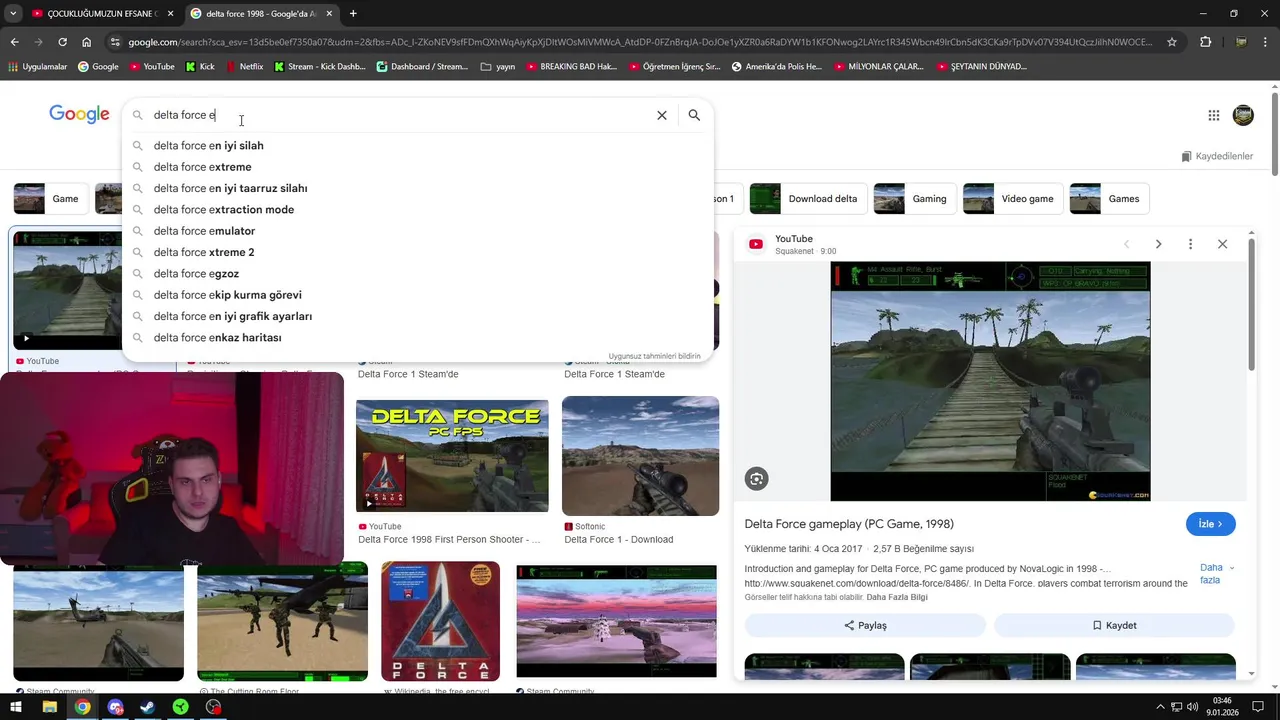The width and height of the screenshot is (1280, 720).
Task: Clear the search box with X icon
Action: [x=661, y=115]
